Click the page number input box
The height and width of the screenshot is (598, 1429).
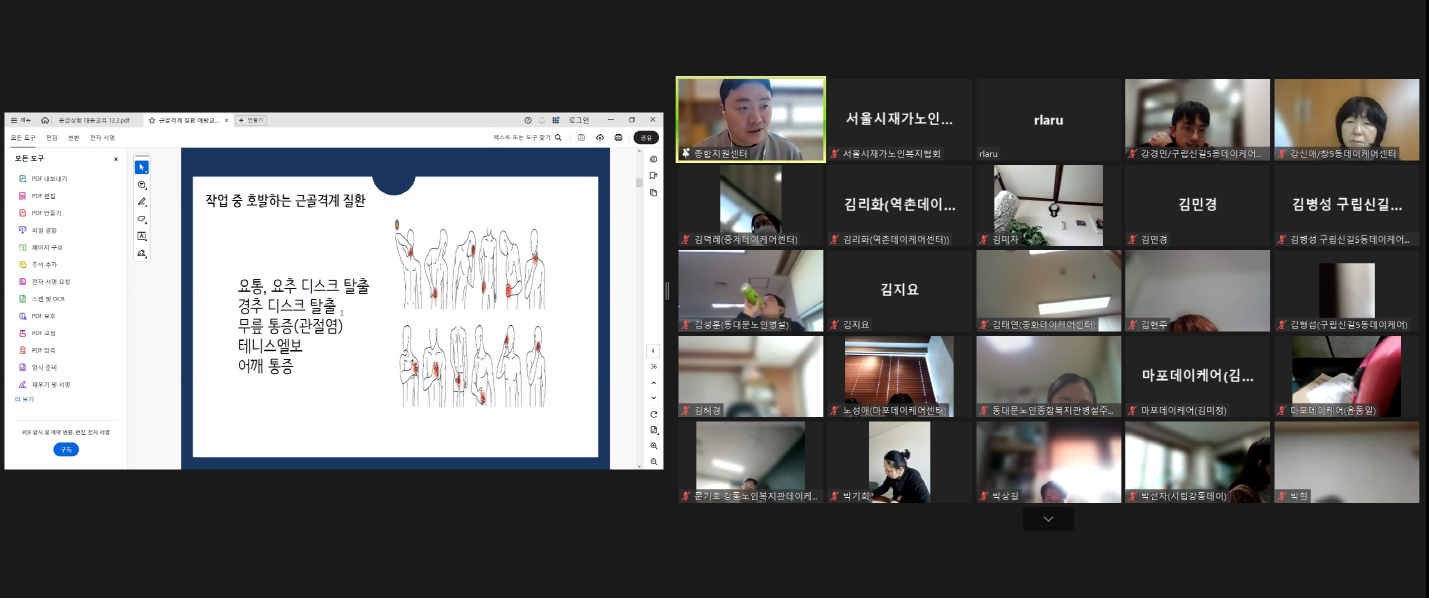point(653,351)
